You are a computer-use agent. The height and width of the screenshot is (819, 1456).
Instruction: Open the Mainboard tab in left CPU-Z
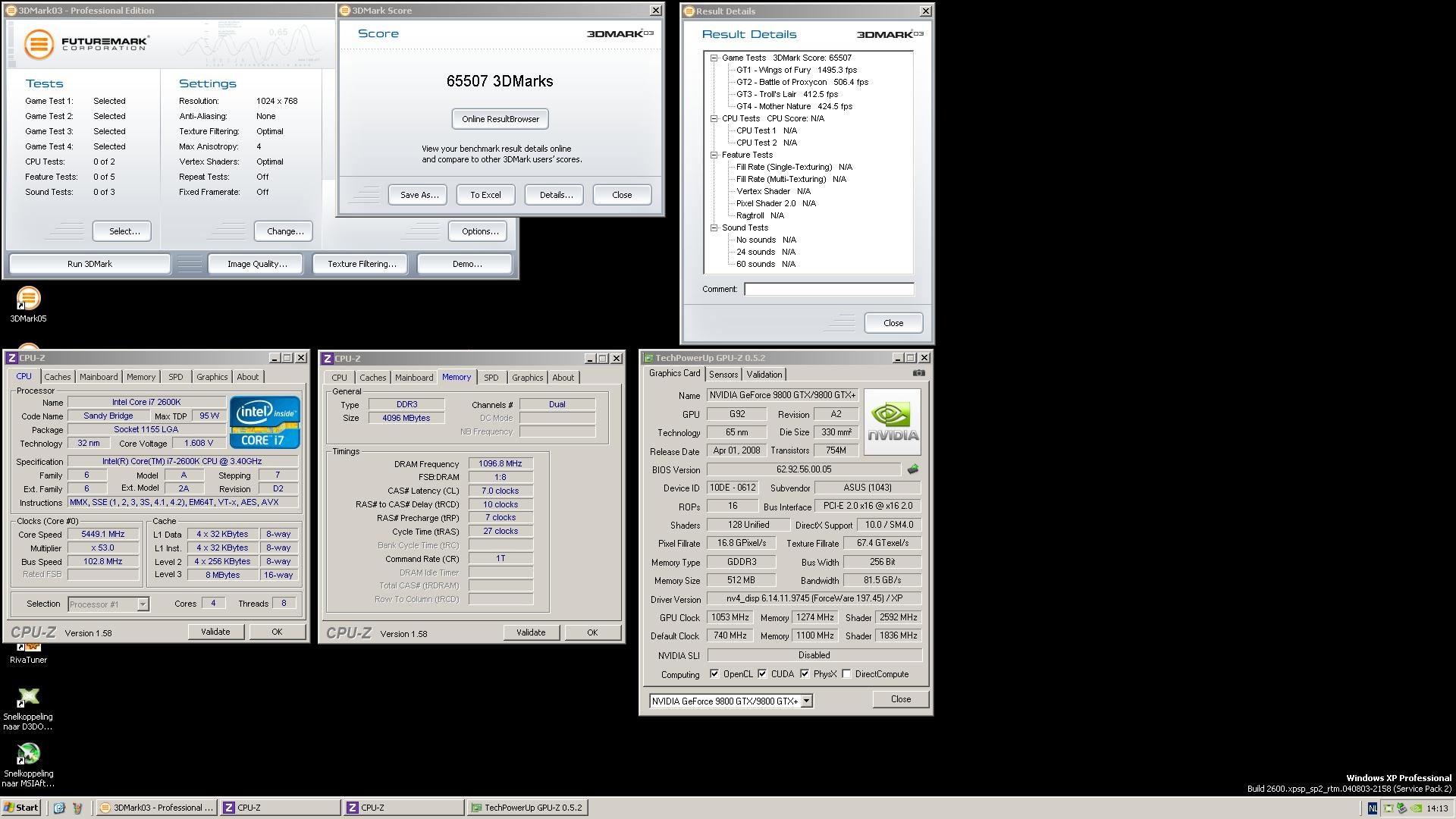99,377
